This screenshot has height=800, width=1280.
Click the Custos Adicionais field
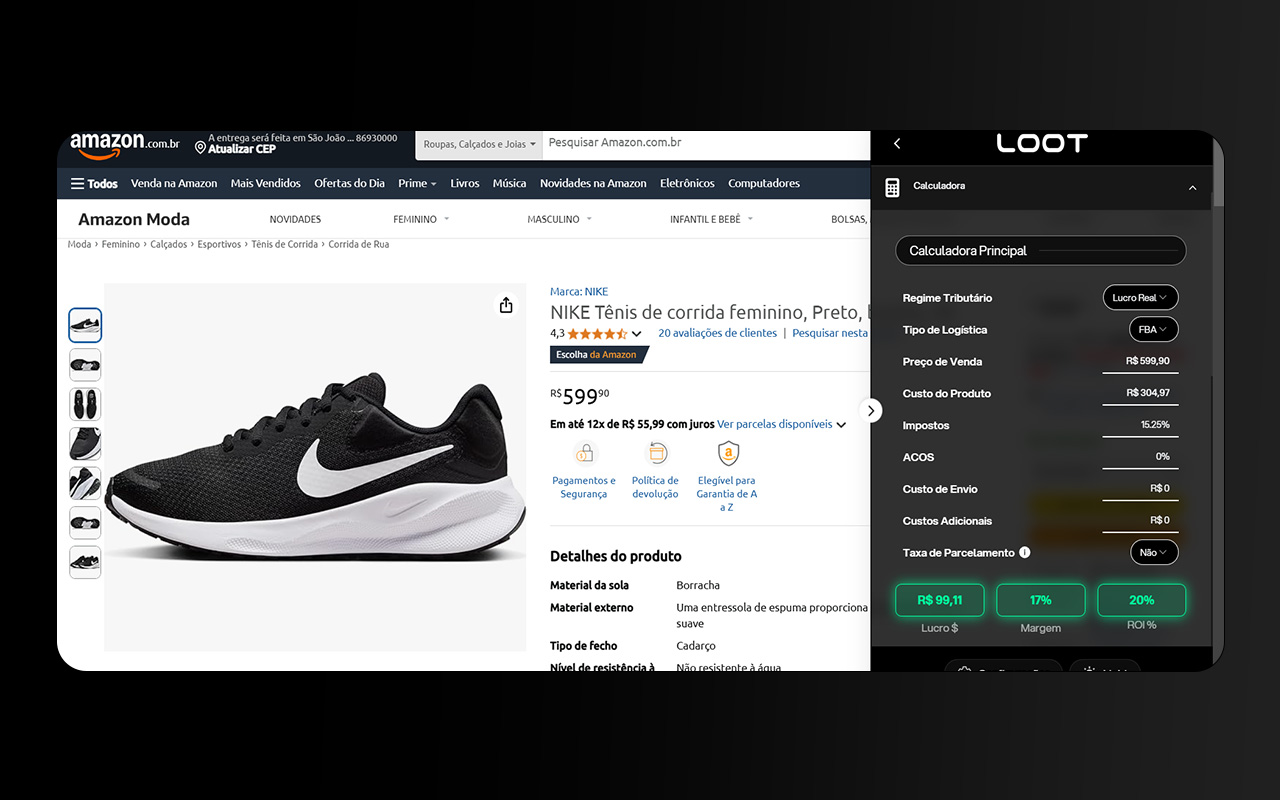click(1140, 521)
